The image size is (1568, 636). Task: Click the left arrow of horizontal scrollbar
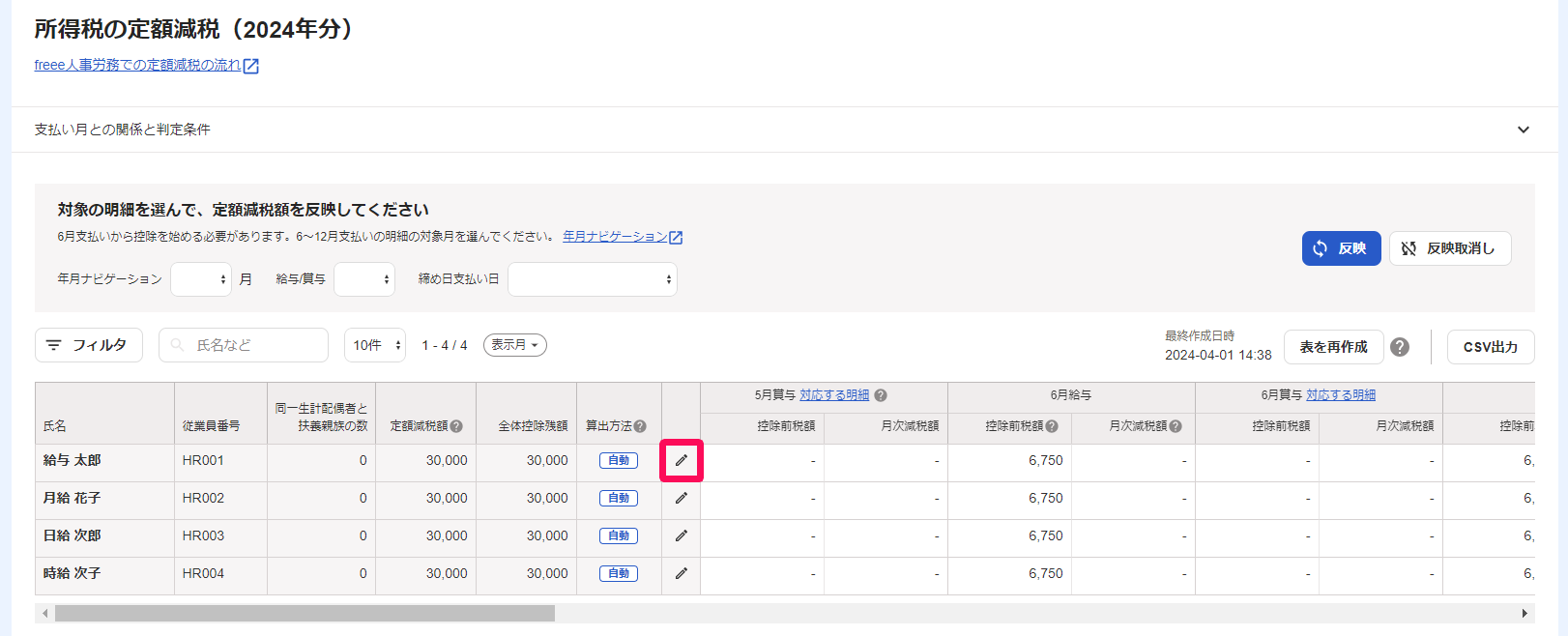pyautogui.click(x=44, y=614)
